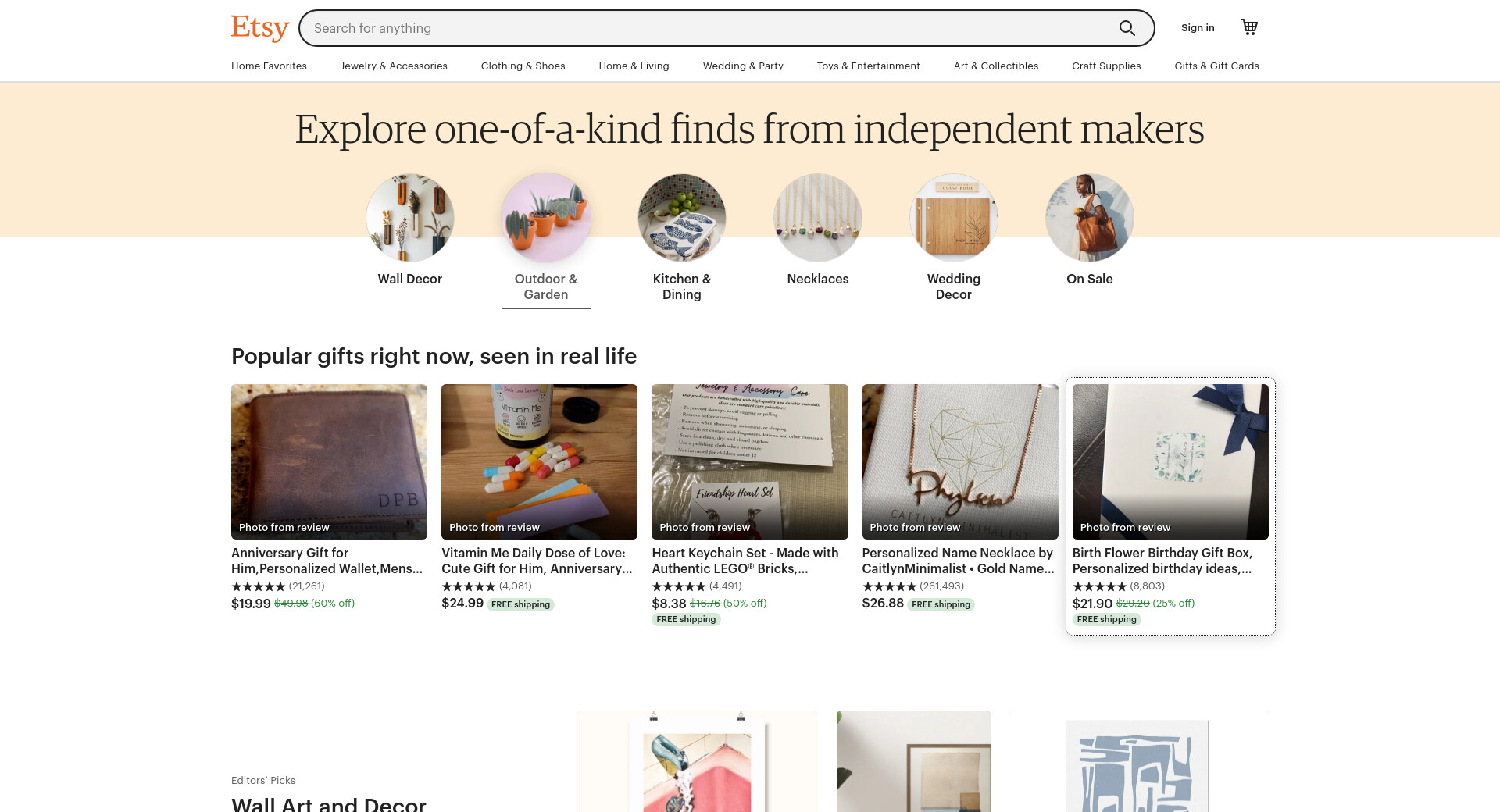Click the search magnifying glass icon

[1127, 28]
